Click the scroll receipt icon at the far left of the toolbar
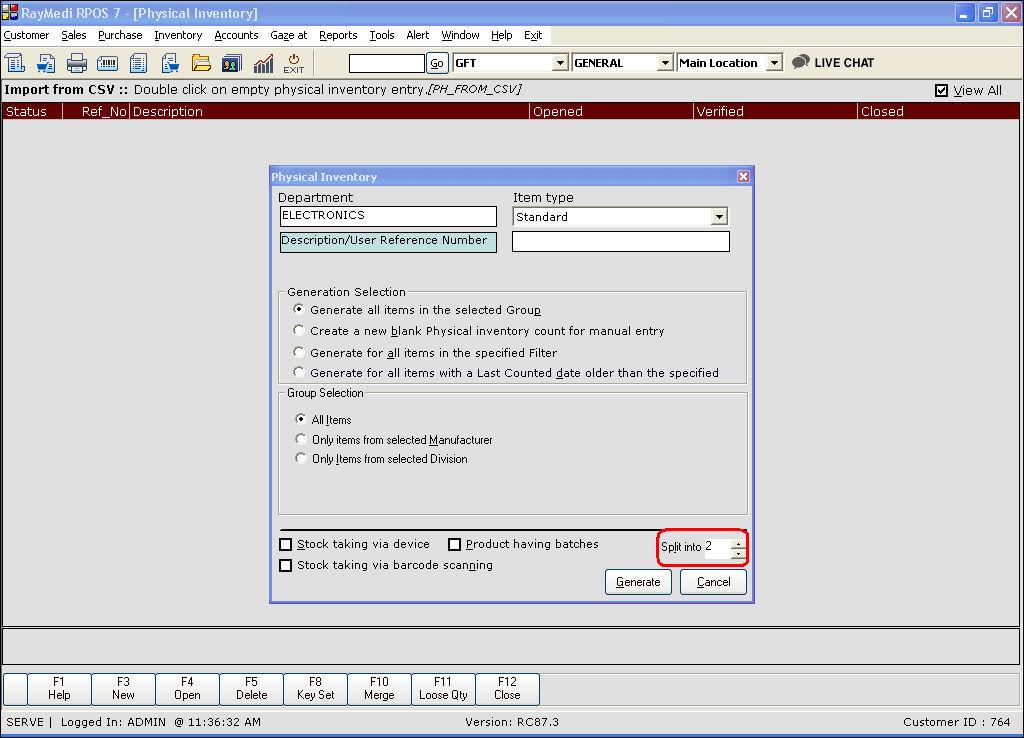 (x=15, y=63)
